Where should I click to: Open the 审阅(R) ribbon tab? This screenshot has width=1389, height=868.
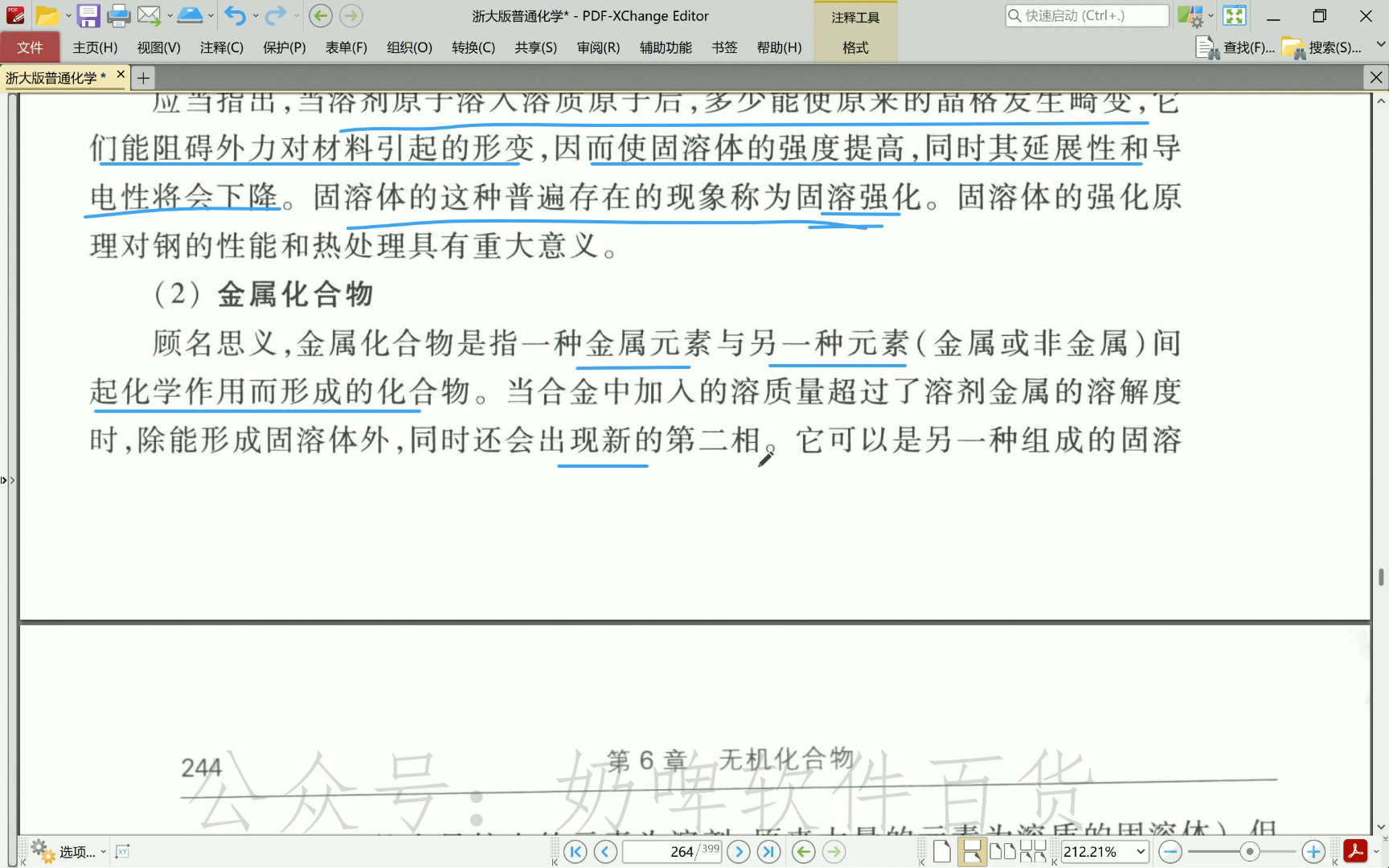[x=598, y=47]
